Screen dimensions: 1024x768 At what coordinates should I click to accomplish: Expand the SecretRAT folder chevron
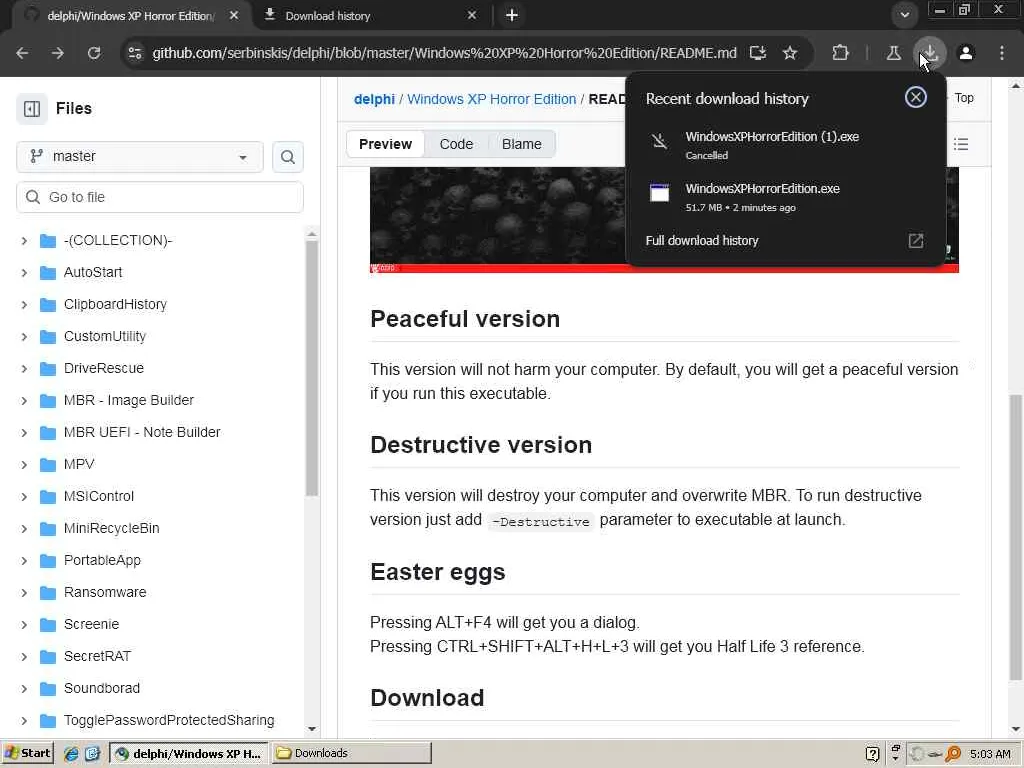tap(24, 656)
